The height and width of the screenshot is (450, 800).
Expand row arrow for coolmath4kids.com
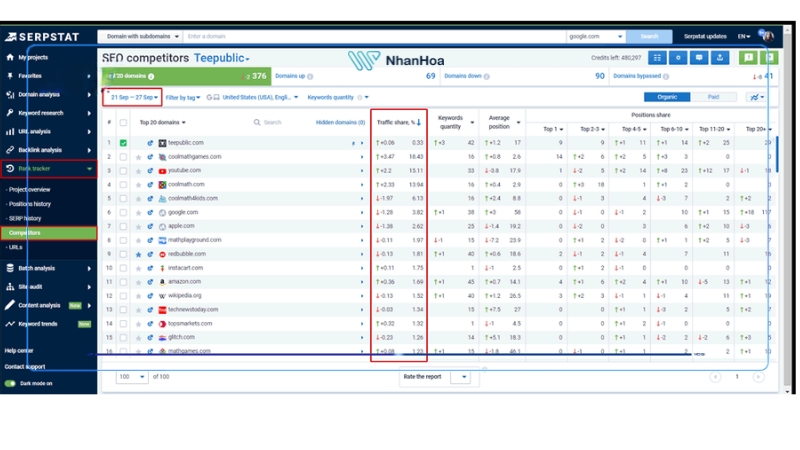click(362, 199)
